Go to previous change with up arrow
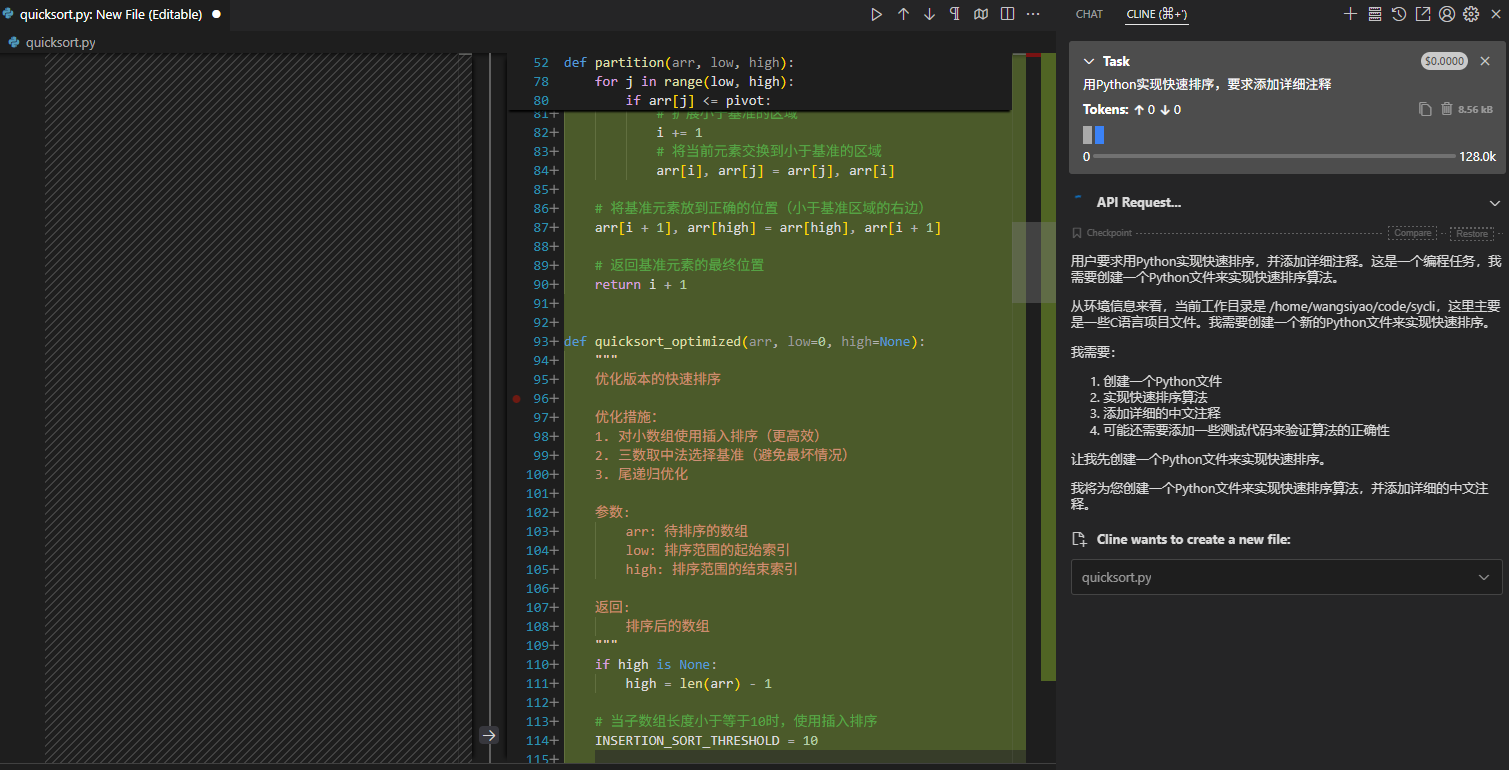 click(903, 14)
